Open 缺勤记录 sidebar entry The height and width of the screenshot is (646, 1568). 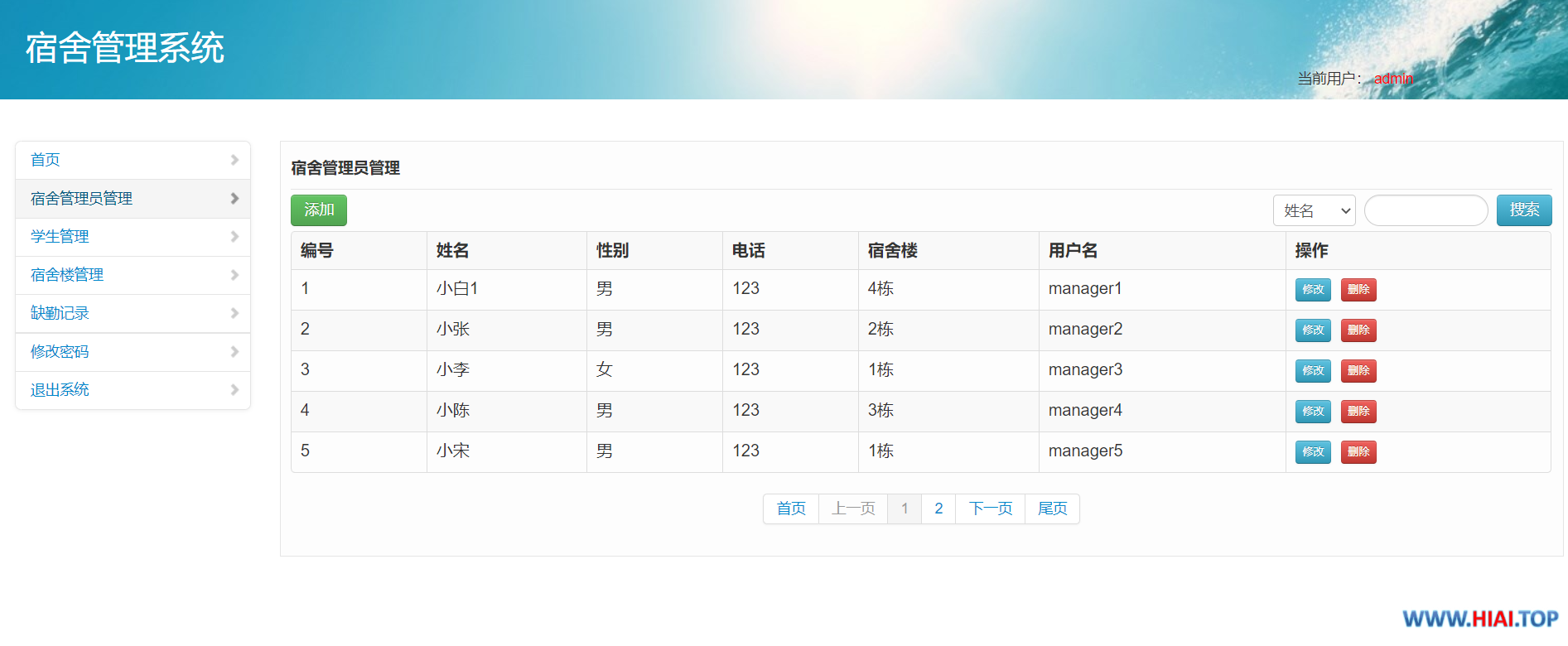pos(133,313)
